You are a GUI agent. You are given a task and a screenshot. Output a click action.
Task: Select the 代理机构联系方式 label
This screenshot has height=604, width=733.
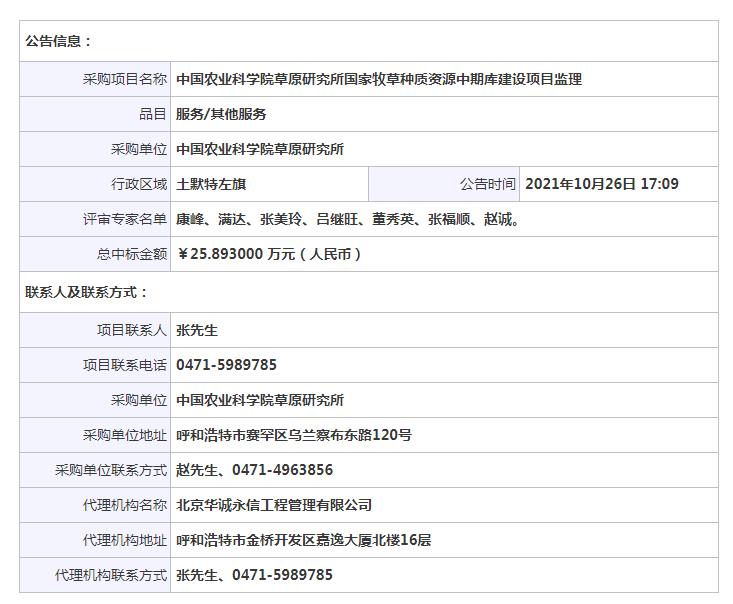tap(111, 575)
